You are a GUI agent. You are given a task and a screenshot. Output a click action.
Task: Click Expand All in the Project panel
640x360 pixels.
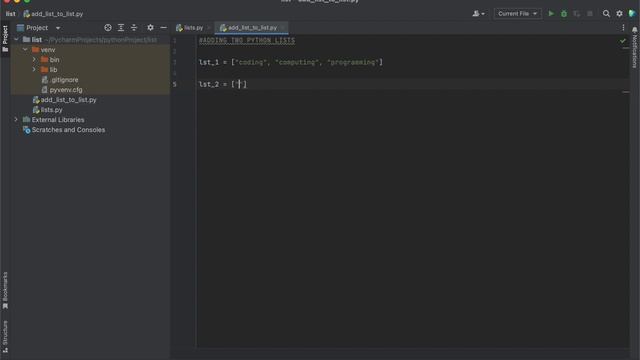point(121,28)
